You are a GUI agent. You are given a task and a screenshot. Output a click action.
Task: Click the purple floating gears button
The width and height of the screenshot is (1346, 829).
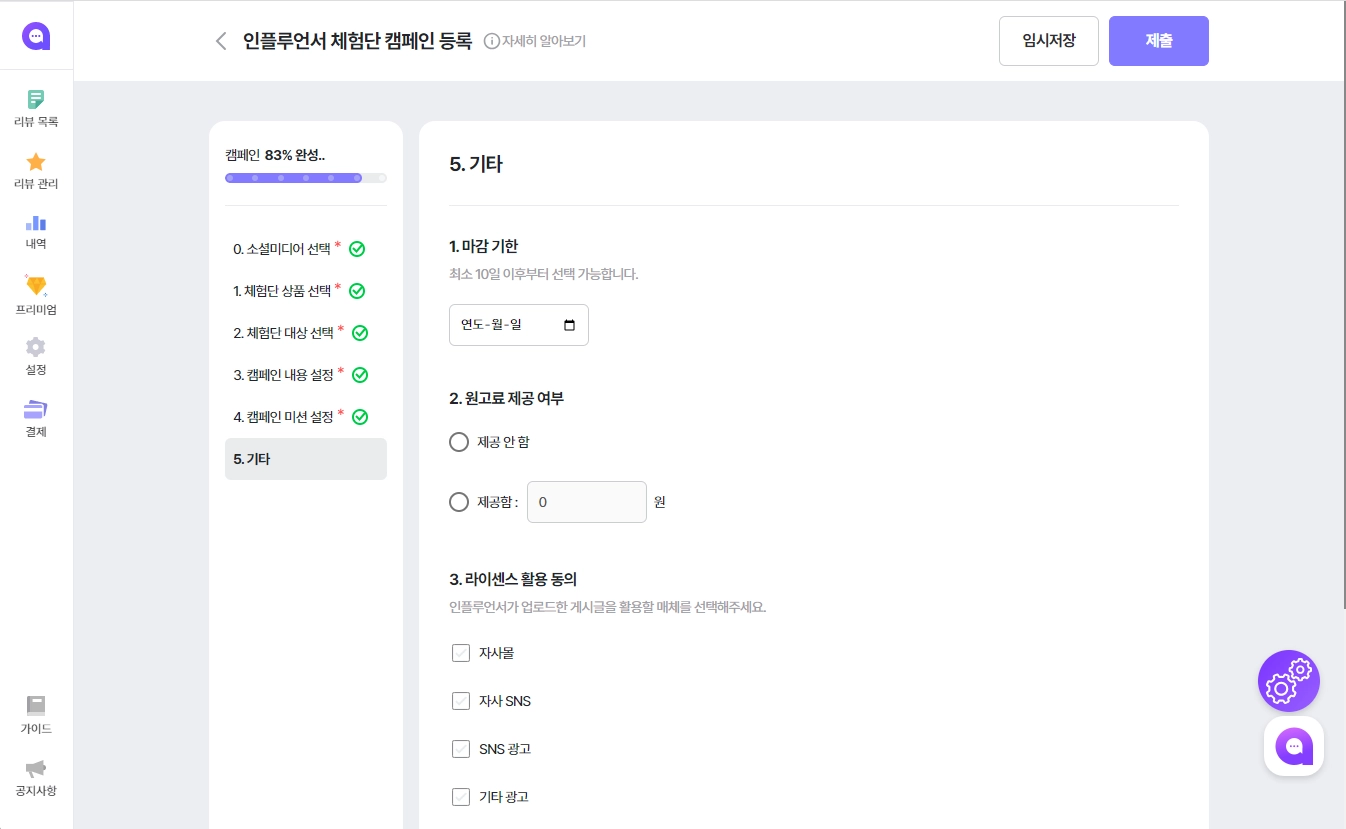1289,681
